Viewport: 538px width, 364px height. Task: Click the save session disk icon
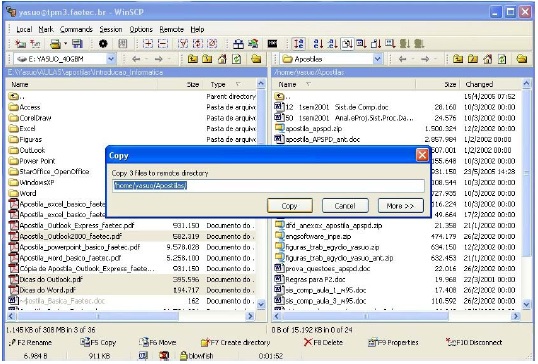coord(77,44)
